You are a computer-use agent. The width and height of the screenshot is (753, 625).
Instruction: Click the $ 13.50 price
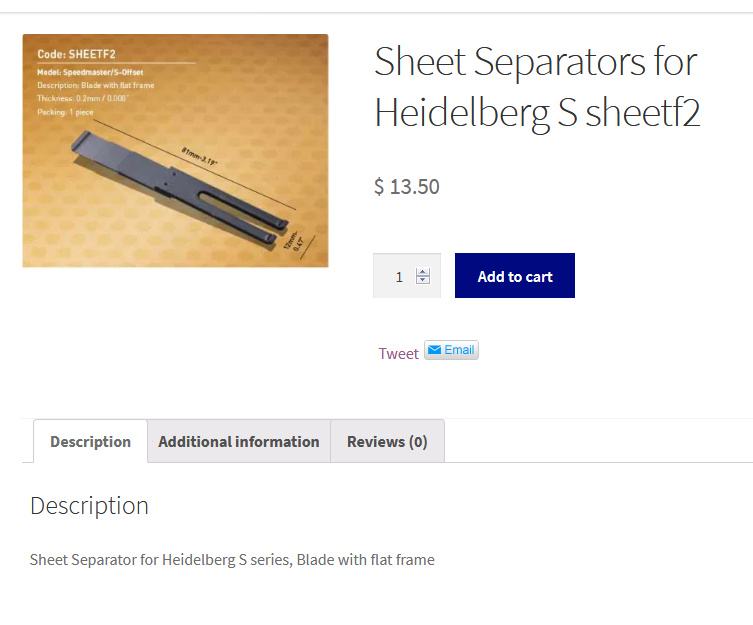(x=407, y=186)
